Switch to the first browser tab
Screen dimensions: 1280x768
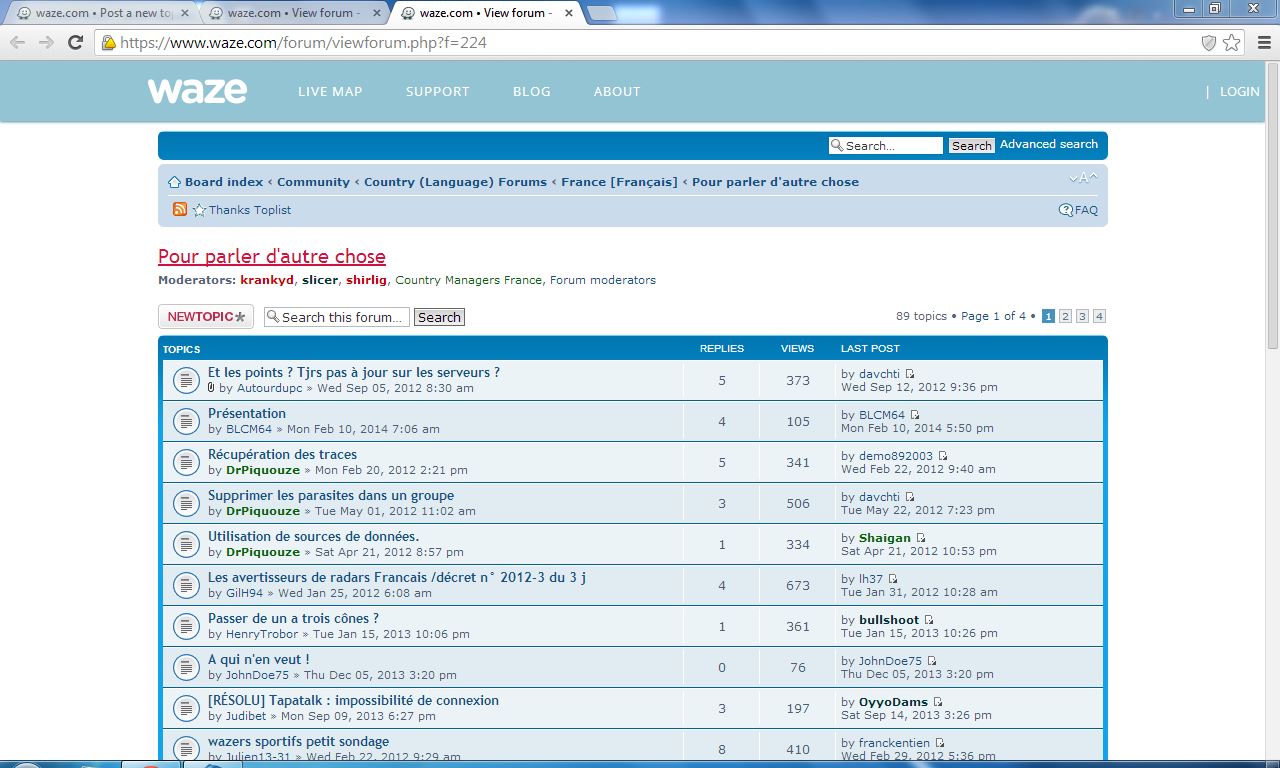click(x=100, y=13)
